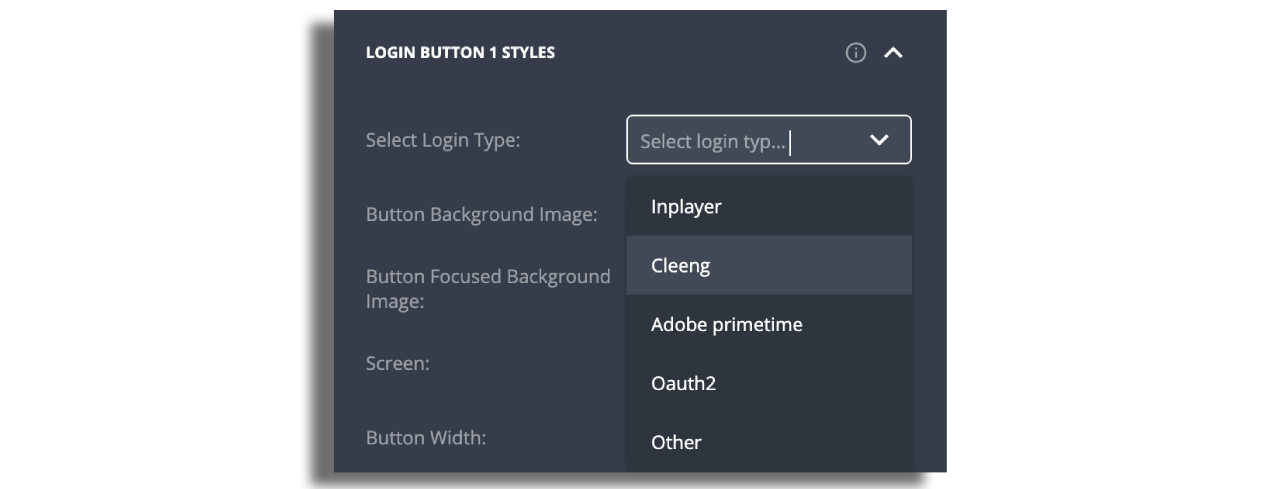Click empty header area beside the section title
The width and height of the screenshot is (1280, 489).
[x=700, y=52]
